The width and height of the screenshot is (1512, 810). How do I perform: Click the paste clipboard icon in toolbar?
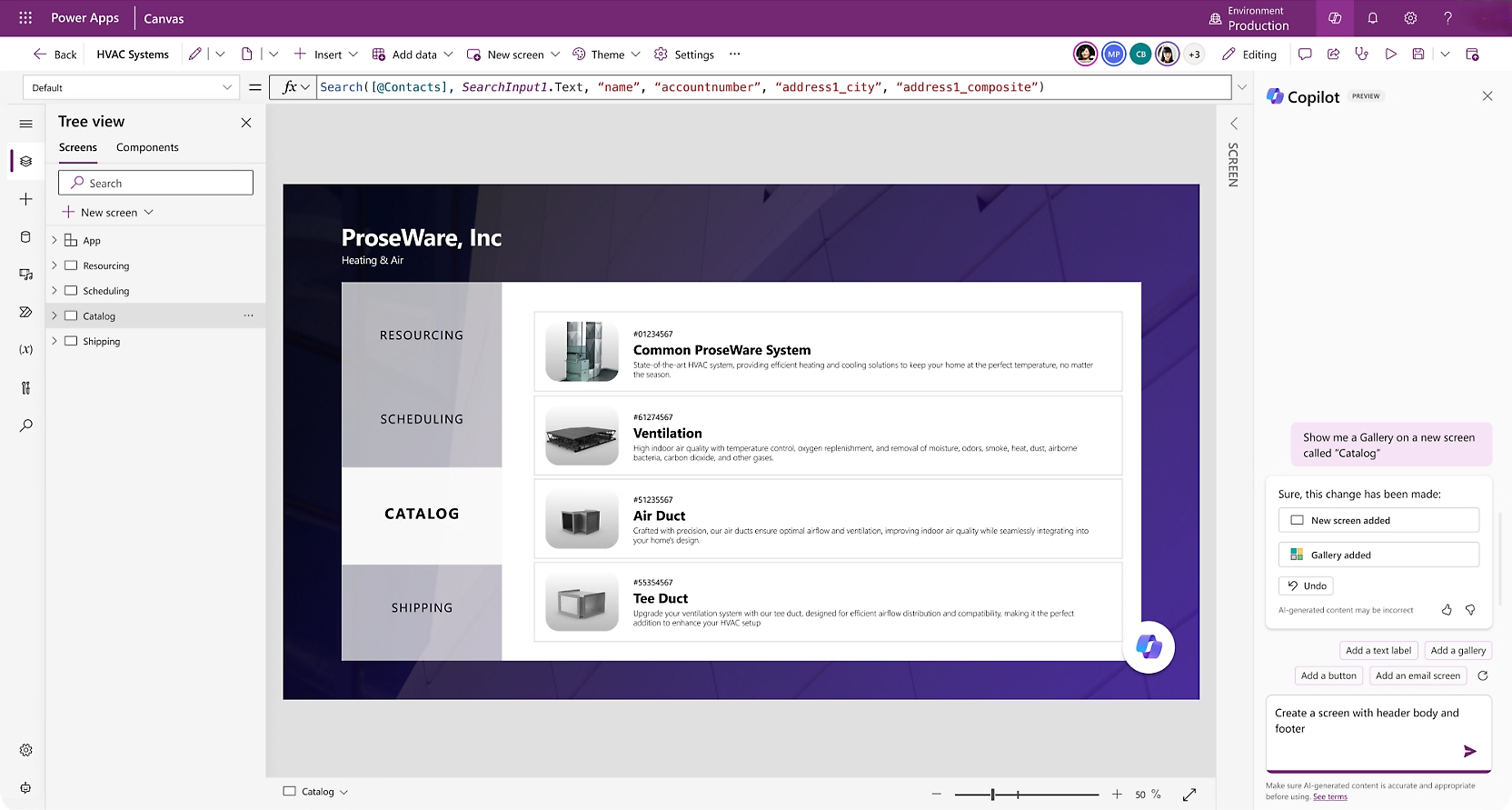pyautogui.click(x=247, y=55)
